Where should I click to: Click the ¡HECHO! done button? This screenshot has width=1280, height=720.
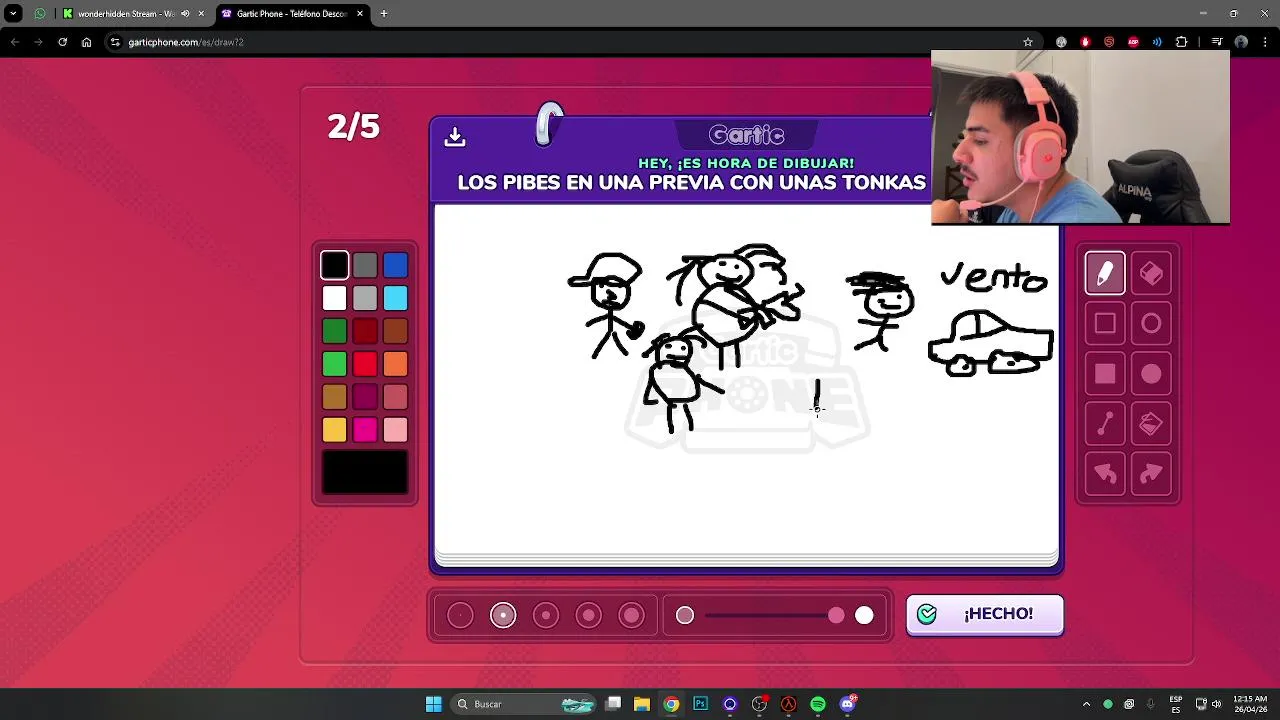[985, 614]
